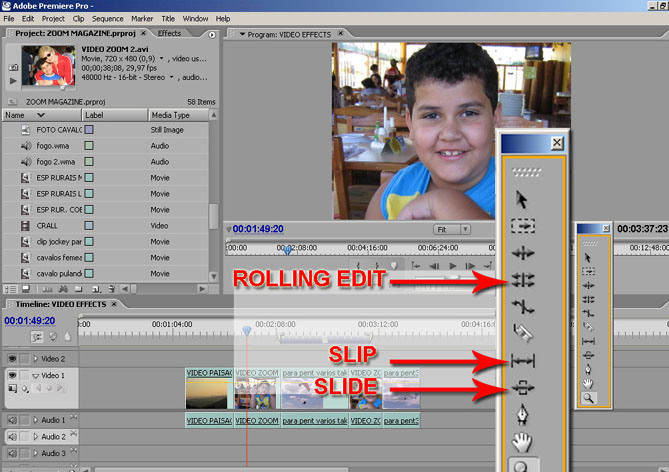Toggle lock box on Video 1 track

[25, 375]
